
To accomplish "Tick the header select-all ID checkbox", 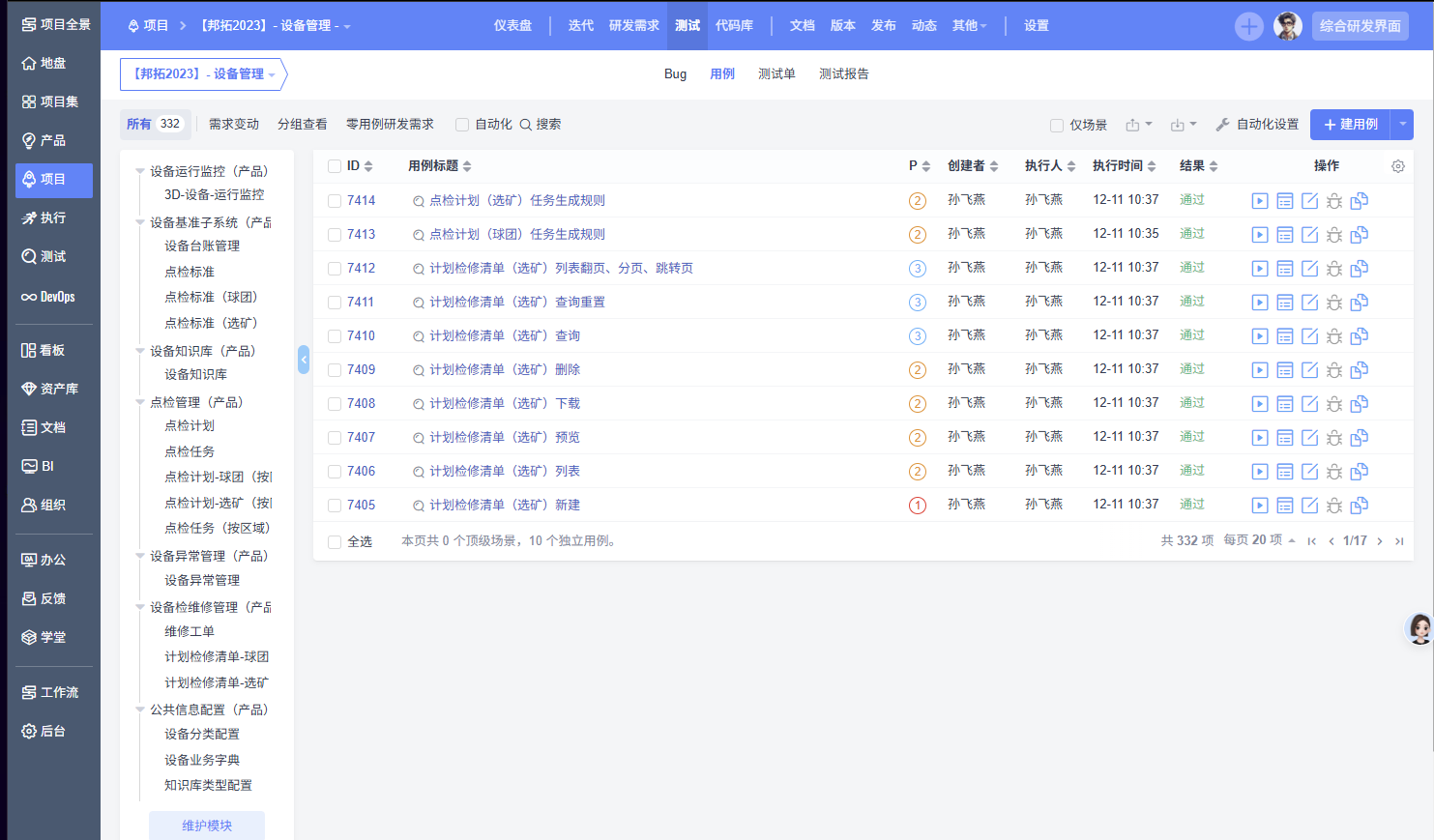I will (335, 166).
